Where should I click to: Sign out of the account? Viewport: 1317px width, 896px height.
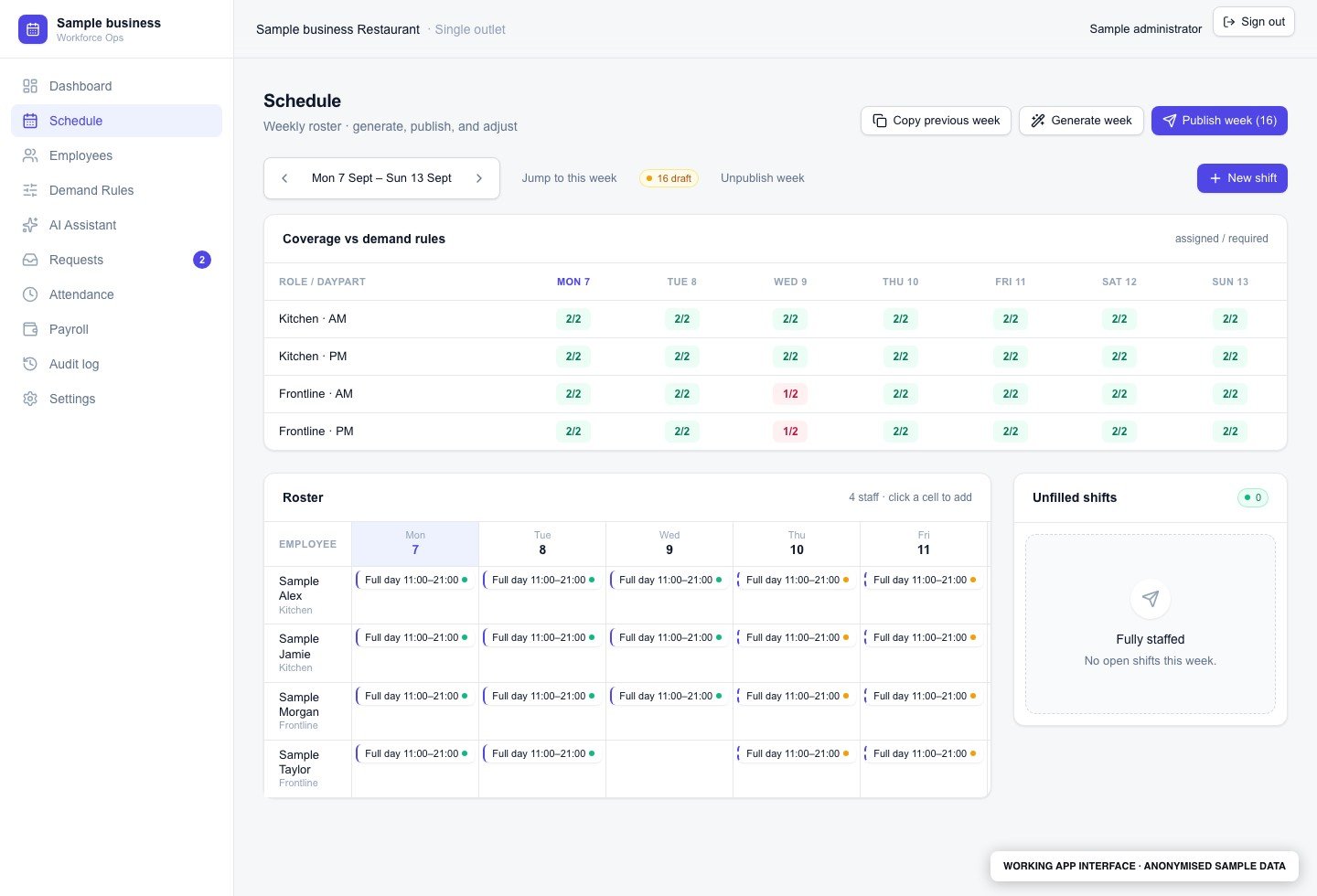pos(1254,22)
